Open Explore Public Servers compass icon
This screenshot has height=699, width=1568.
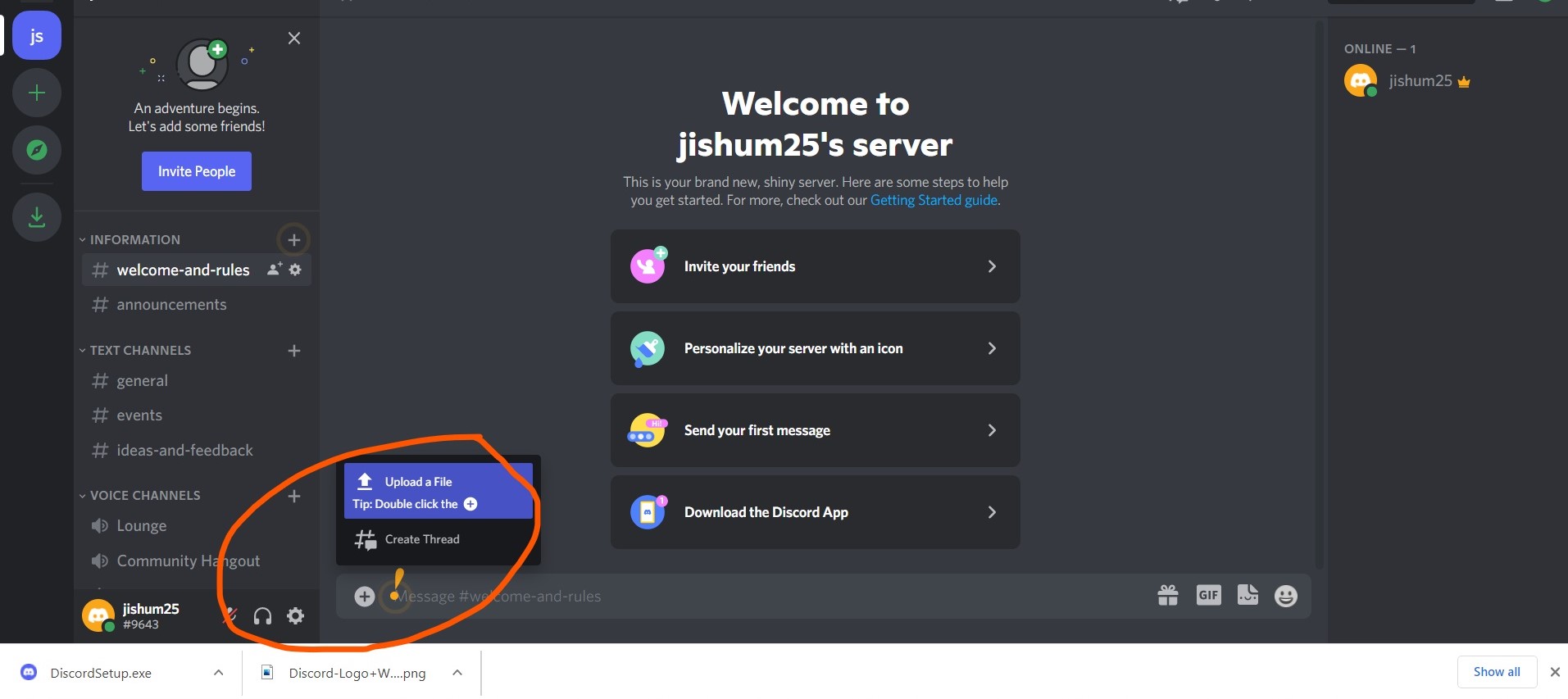[x=37, y=150]
